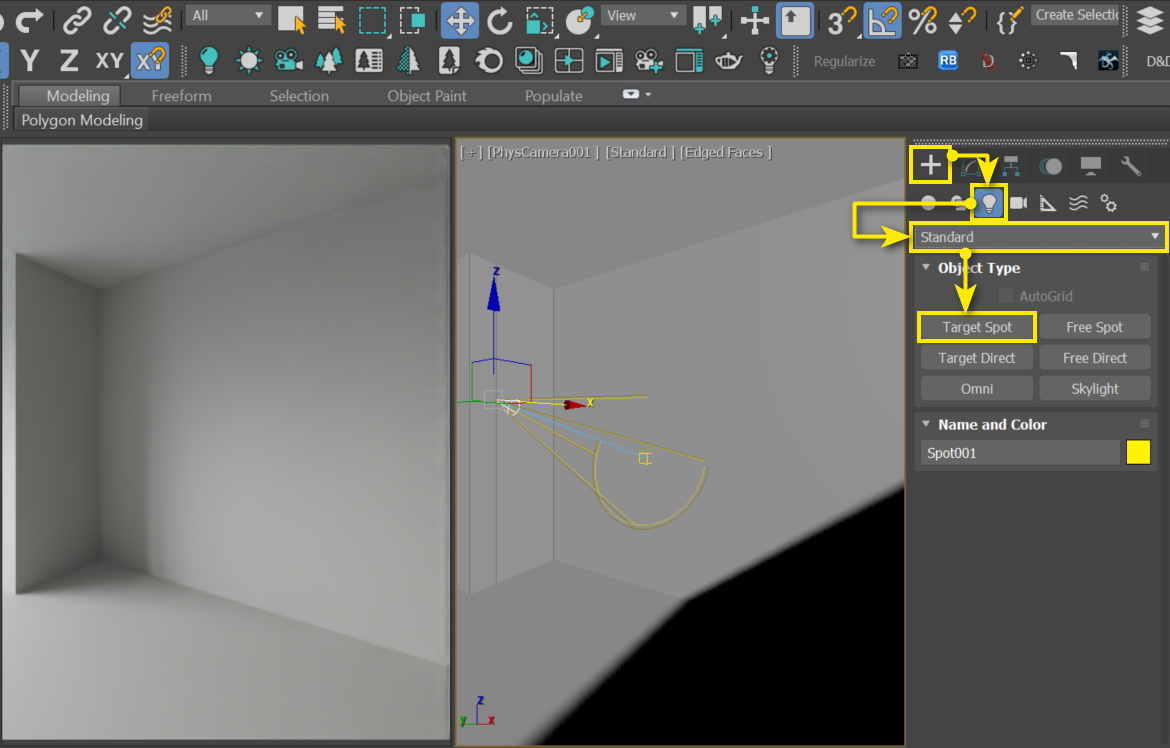Activate the Select and Move tool
1170x748 pixels.
(x=460, y=20)
